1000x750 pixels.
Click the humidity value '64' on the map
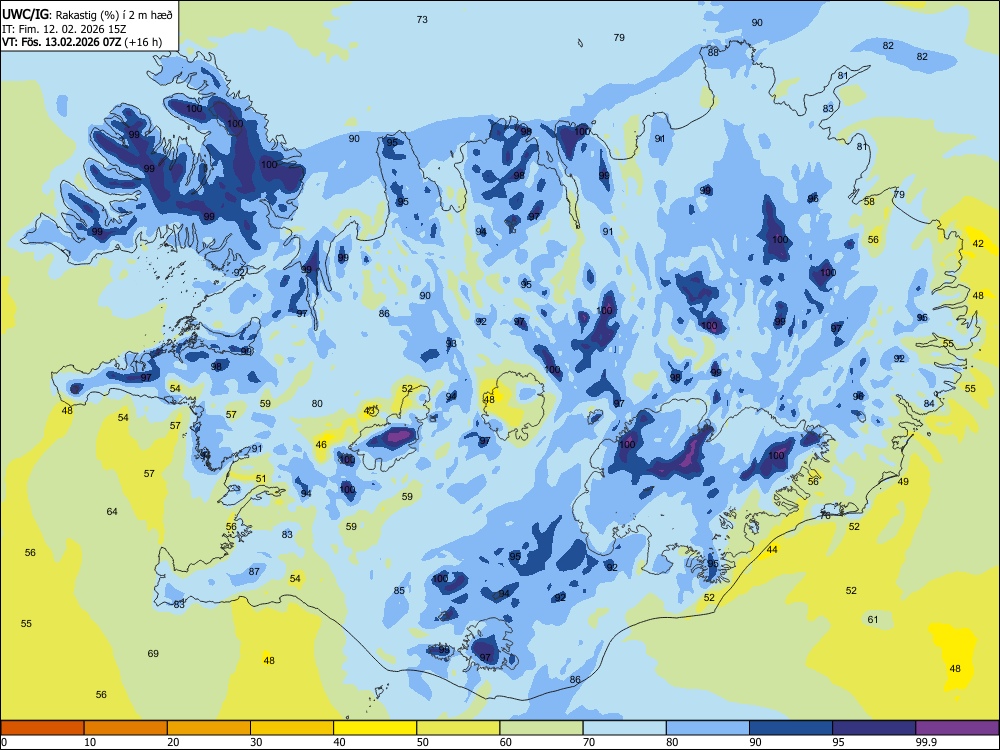112,511
